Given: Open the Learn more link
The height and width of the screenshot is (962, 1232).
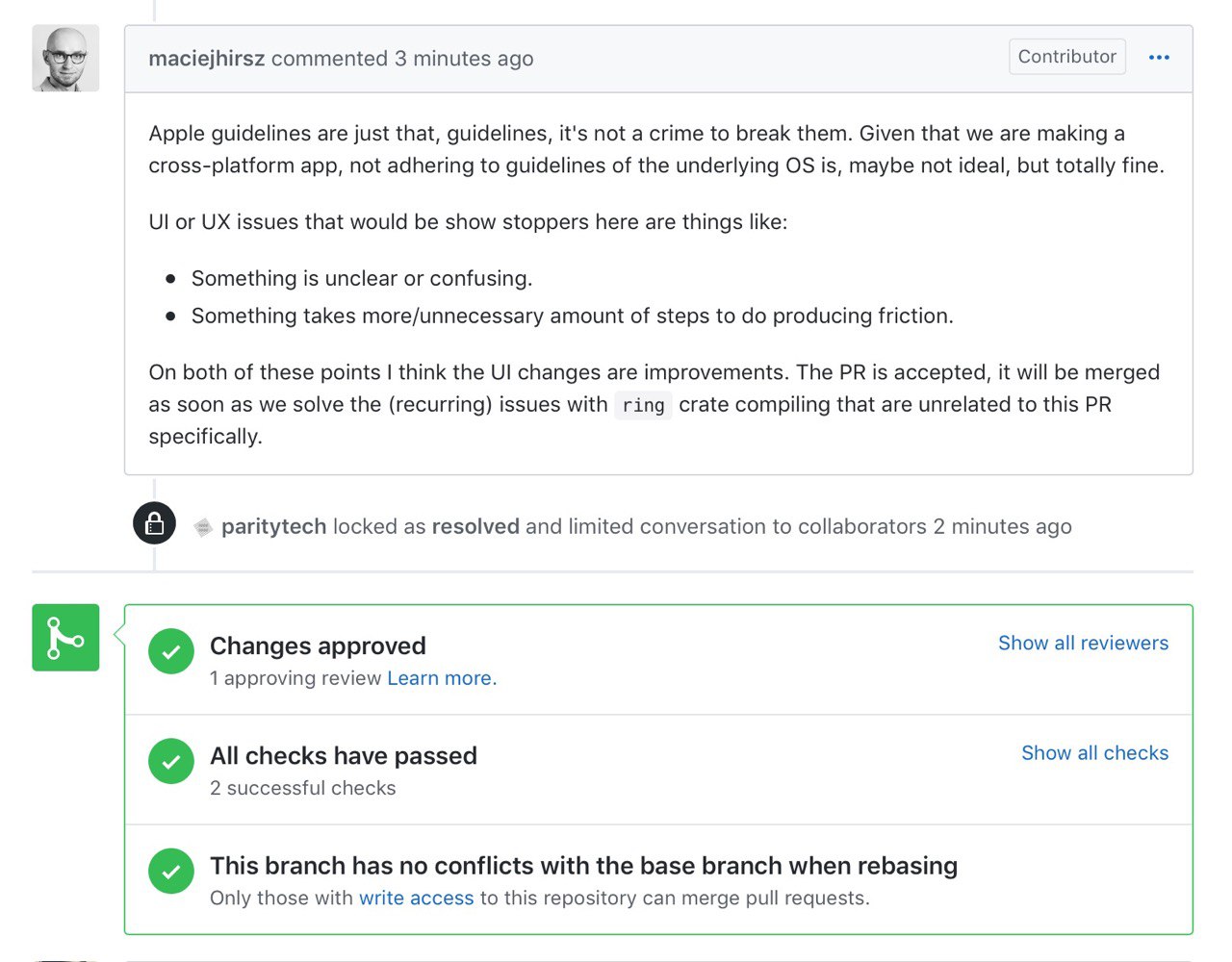Looking at the screenshot, I should [x=442, y=678].
